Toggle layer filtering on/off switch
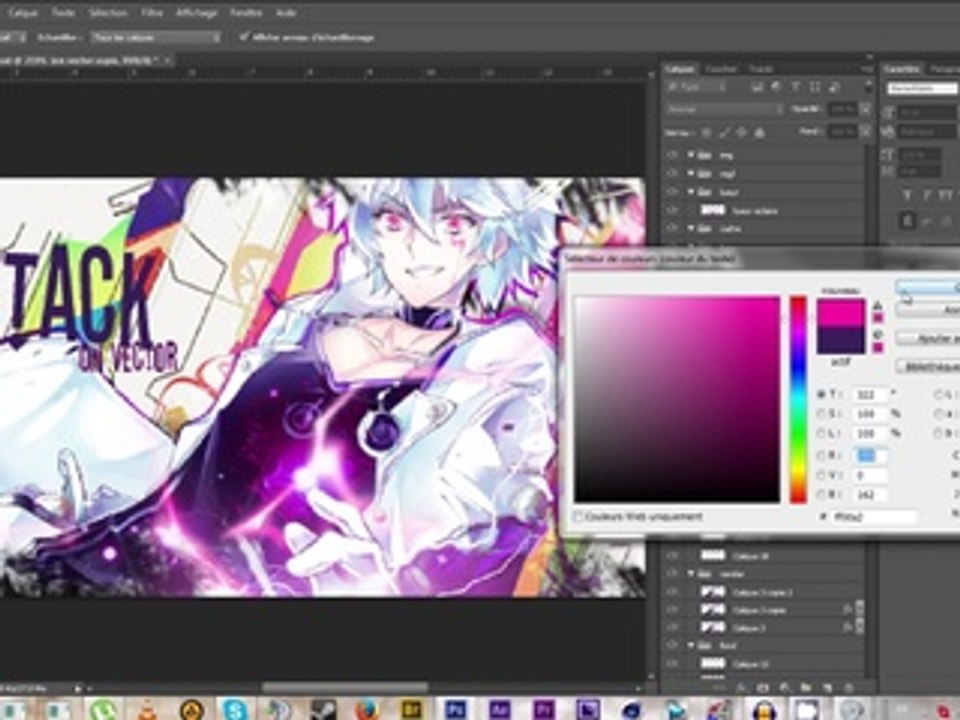Screen dimensions: 960x720 (868, 87)
